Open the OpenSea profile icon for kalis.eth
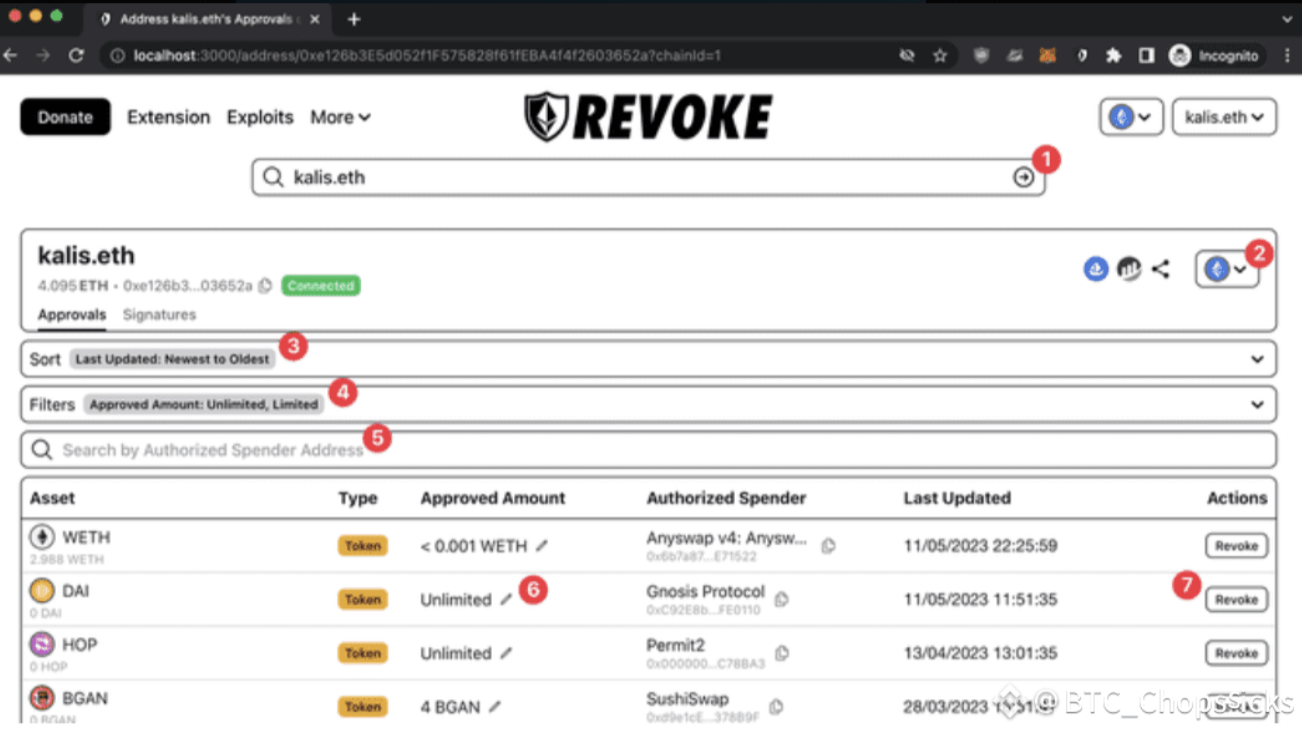1302x731 pixels. 1096,269
